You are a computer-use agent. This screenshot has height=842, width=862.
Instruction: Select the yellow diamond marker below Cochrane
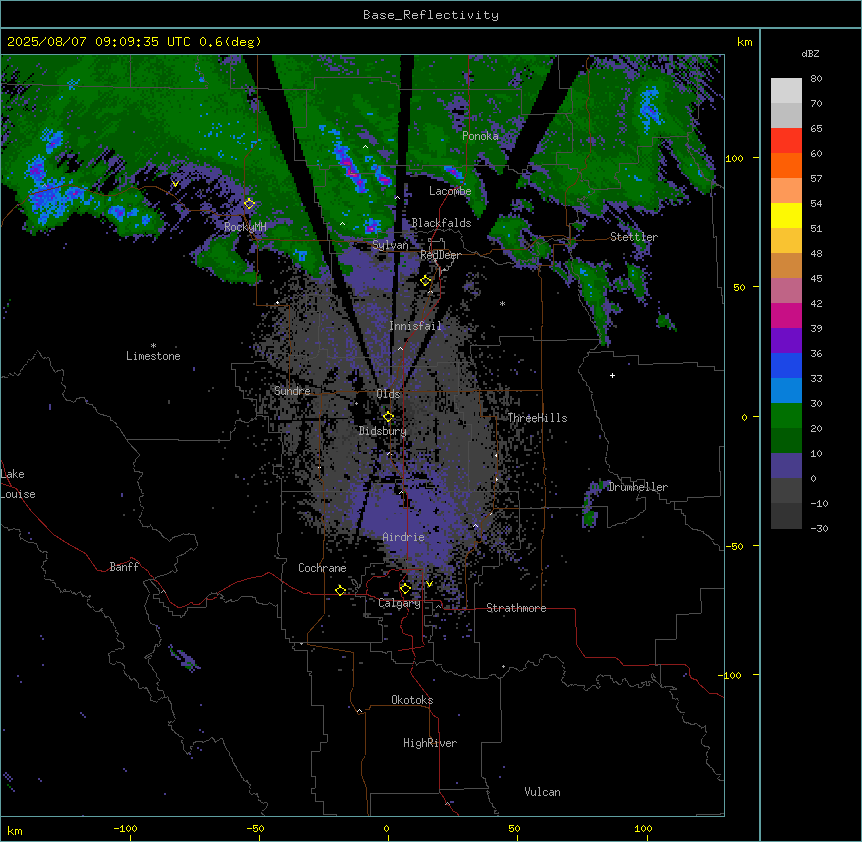point(340,590)
